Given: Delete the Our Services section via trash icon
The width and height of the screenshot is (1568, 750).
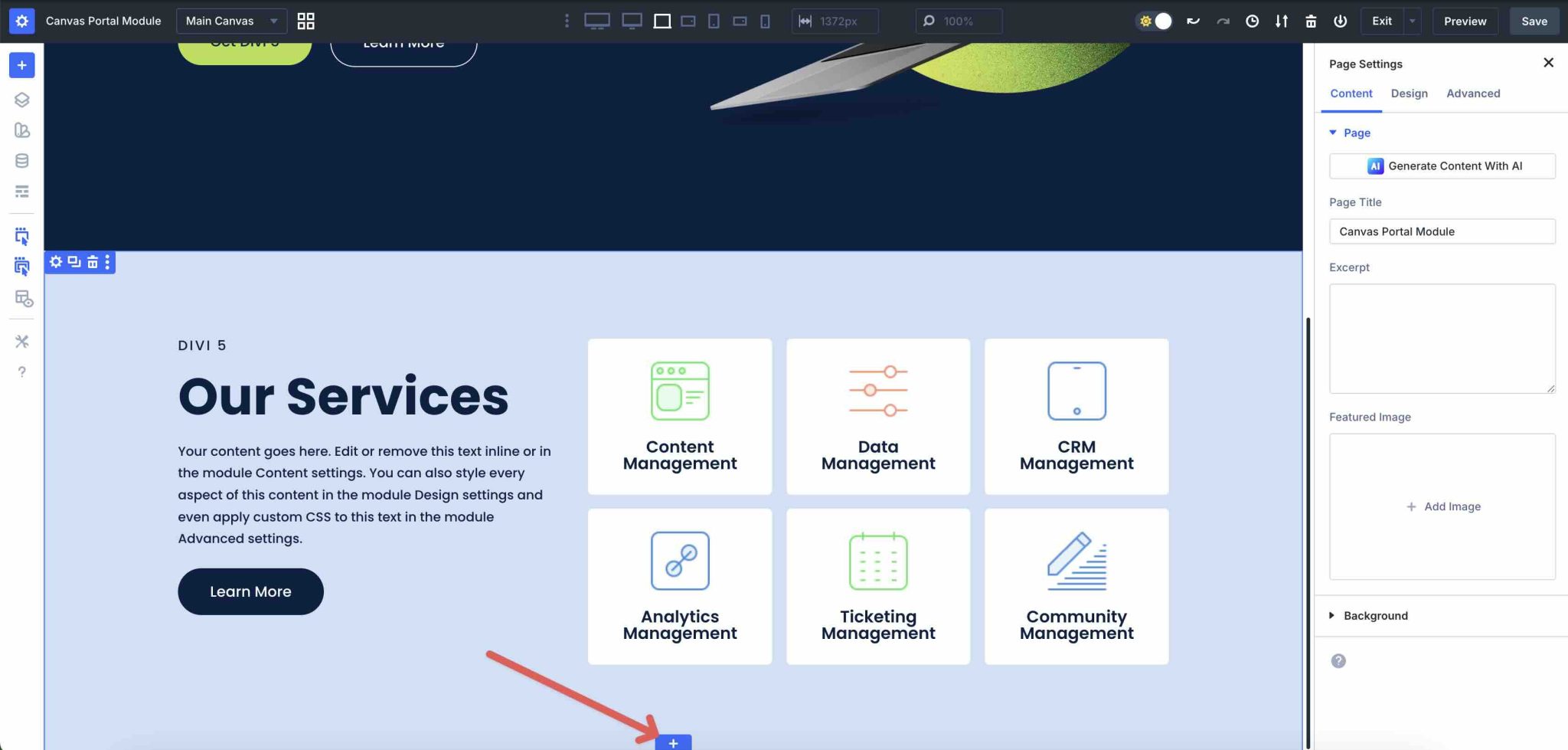Looking at the screenshot, I should pos(93,262).
